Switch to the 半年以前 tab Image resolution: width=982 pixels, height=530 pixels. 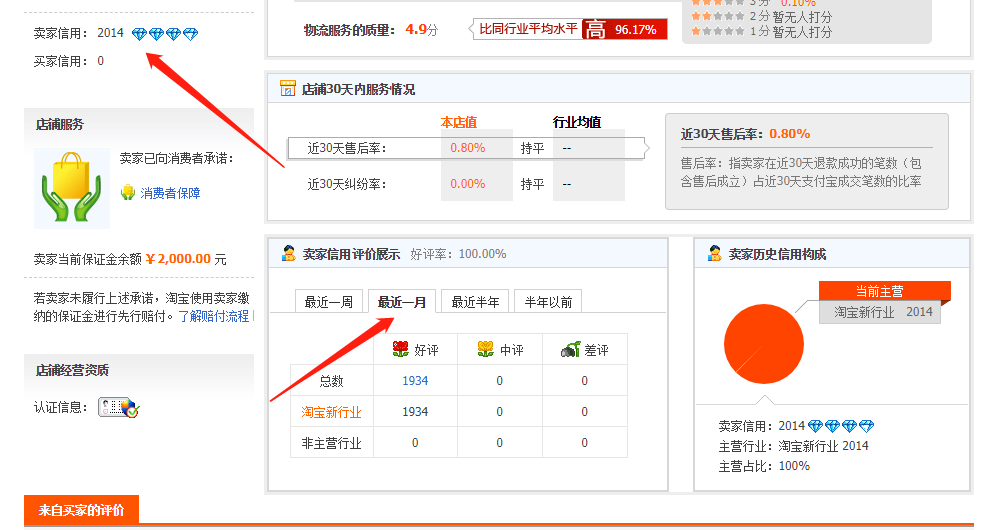click(x=548, y=301)
